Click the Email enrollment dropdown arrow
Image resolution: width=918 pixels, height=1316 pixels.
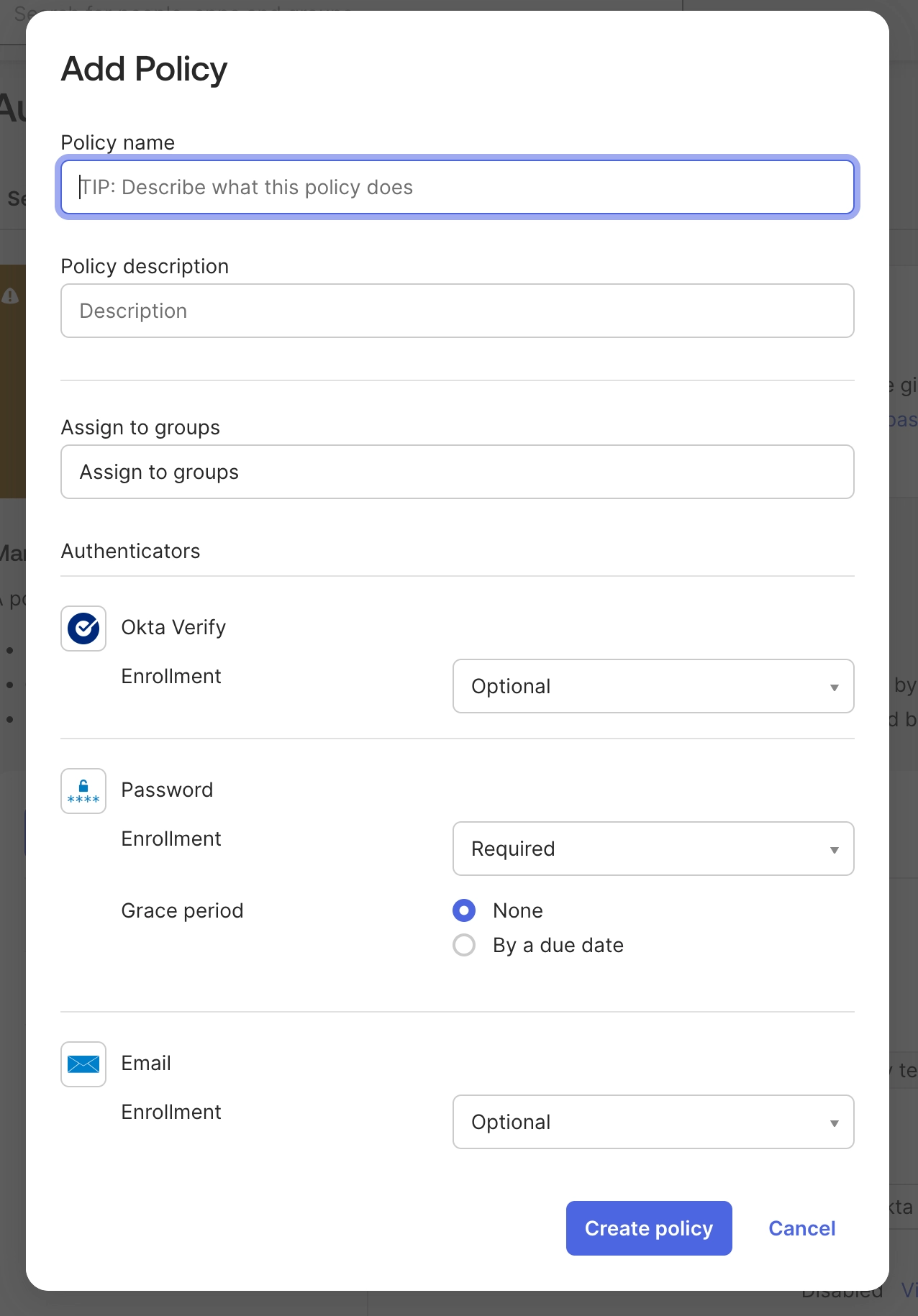coord(834,1123)
